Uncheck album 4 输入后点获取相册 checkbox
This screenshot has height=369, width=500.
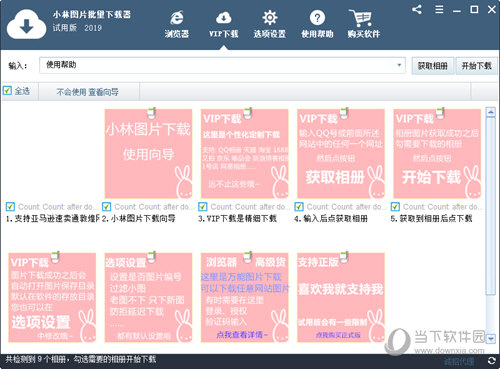tap(299, 207)
